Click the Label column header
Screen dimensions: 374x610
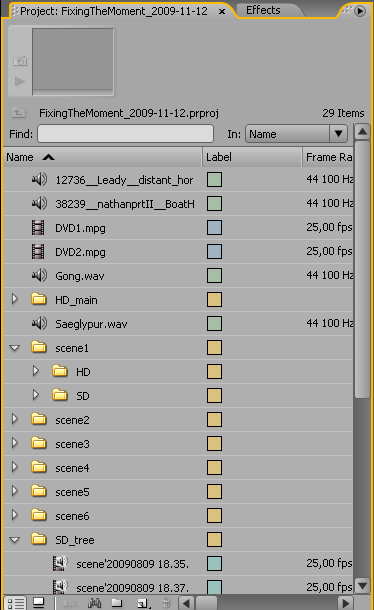252,157
